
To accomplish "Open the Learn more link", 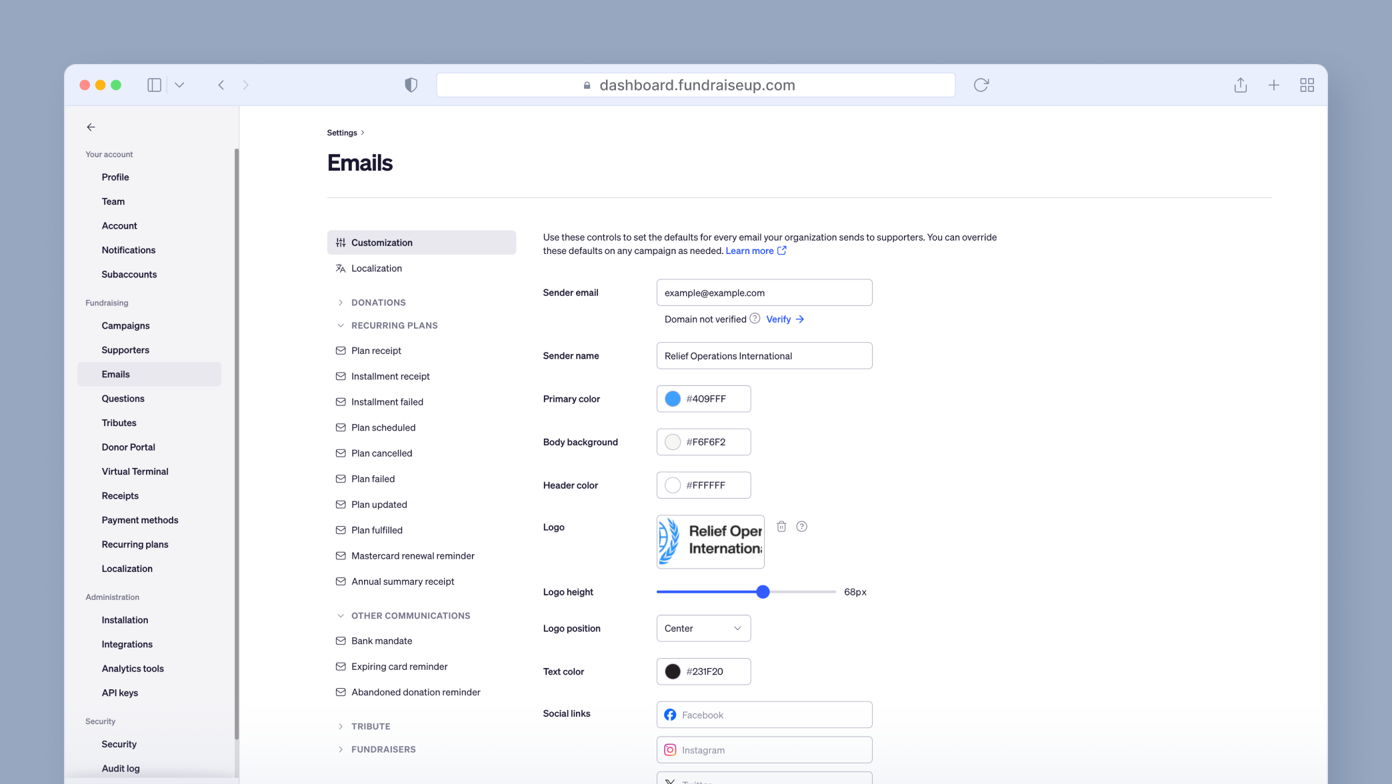I will coord(751,250).
